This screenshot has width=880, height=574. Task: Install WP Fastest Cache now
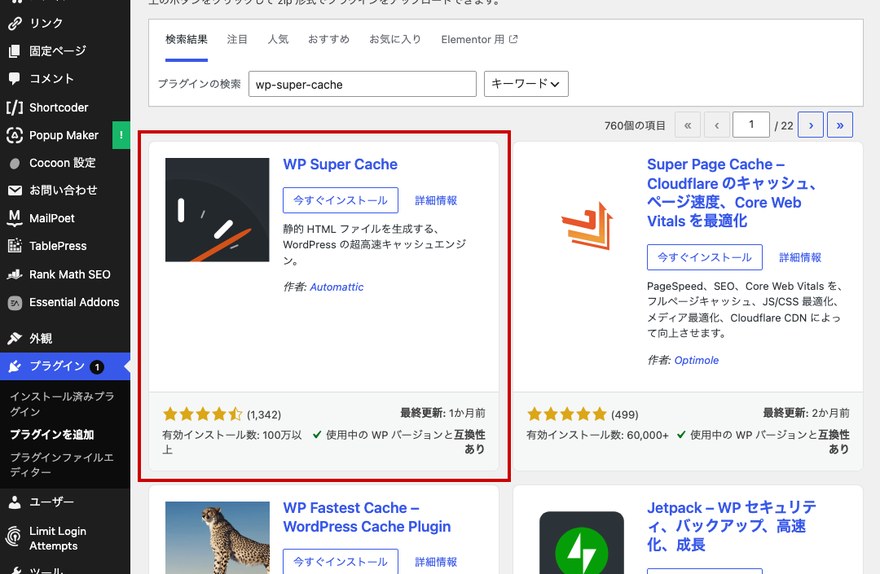pyautogui.click(x=341, y=562)
